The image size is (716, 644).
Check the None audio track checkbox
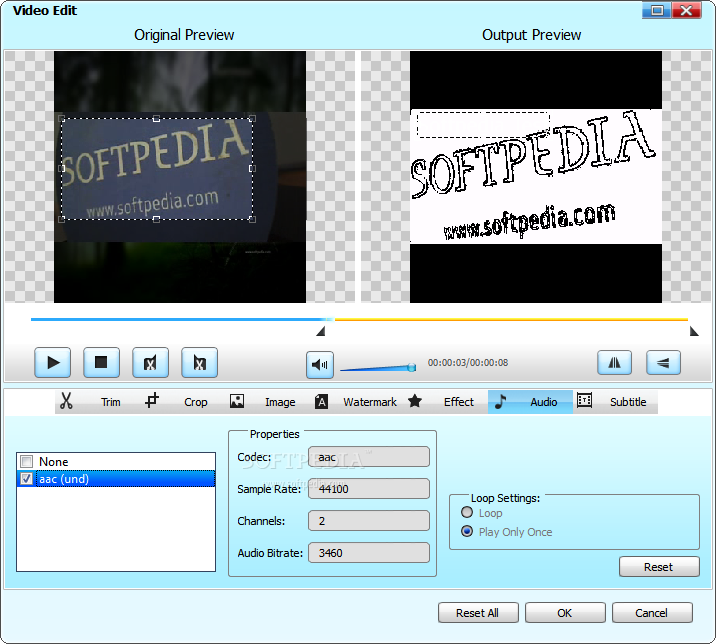click(26, 461)
